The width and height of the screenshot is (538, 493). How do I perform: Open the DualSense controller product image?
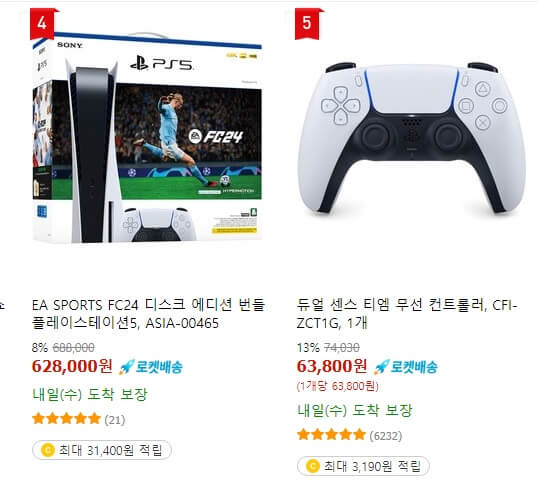click(x=411, y=137)
